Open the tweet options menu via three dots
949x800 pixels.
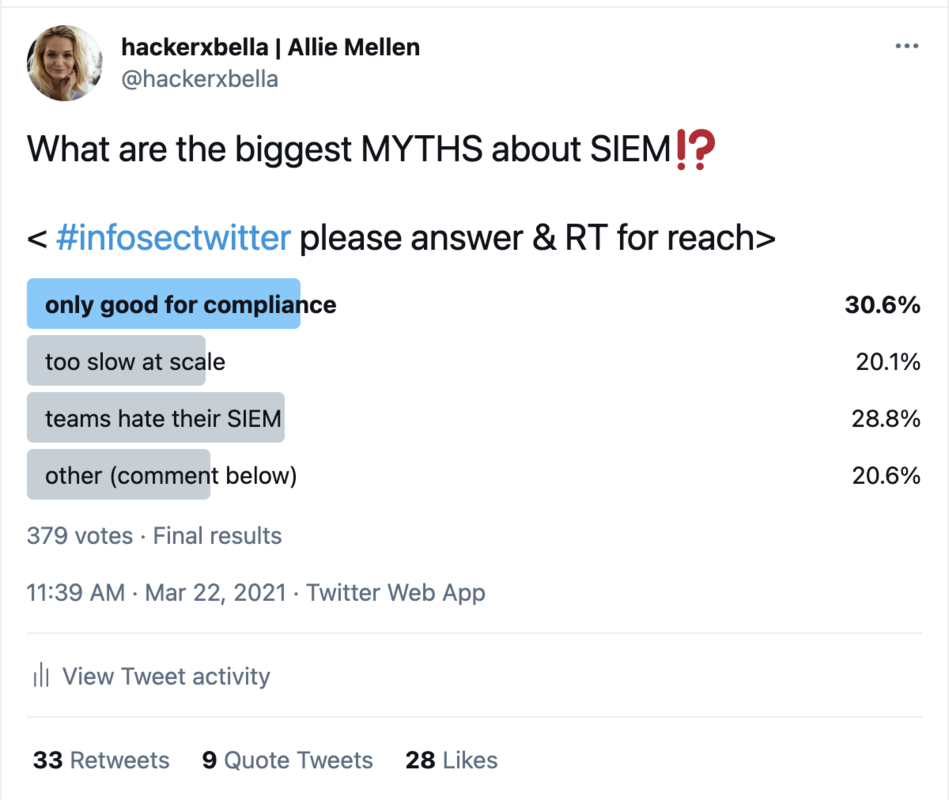point(906,45)
